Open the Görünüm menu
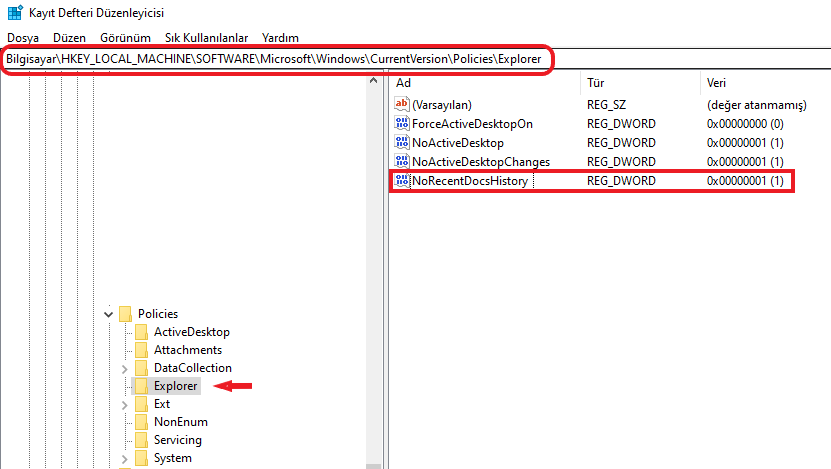Image resolution: width=831 pixels, height=469 pixels. point(125,37)
